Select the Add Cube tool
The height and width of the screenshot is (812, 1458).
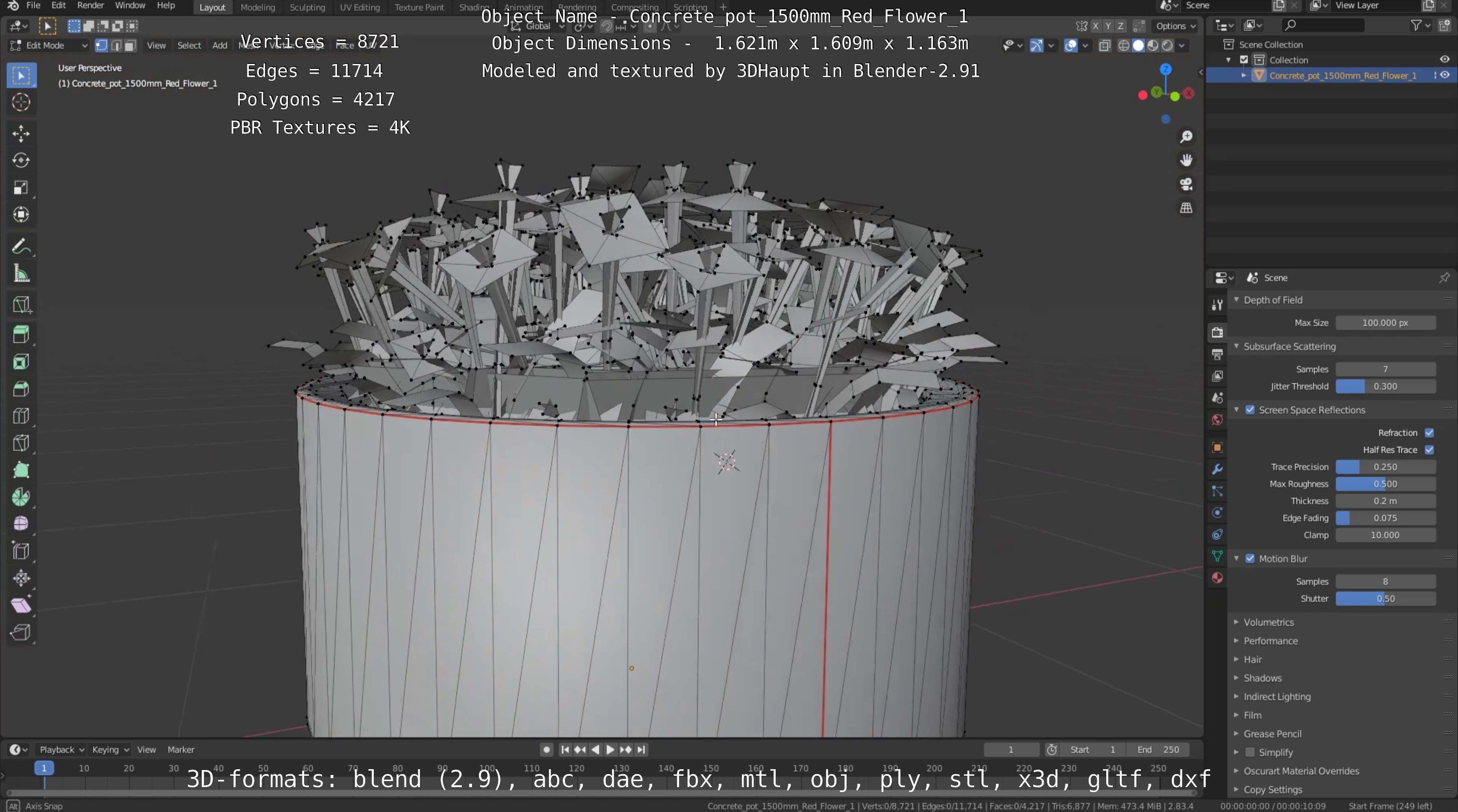tap(22, 305)
